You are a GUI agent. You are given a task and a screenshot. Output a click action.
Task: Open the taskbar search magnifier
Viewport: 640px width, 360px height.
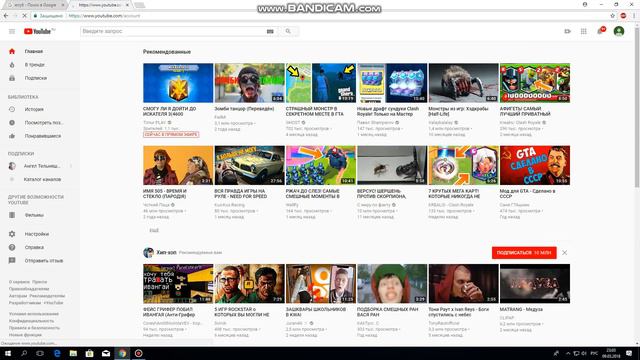(24, 353)
